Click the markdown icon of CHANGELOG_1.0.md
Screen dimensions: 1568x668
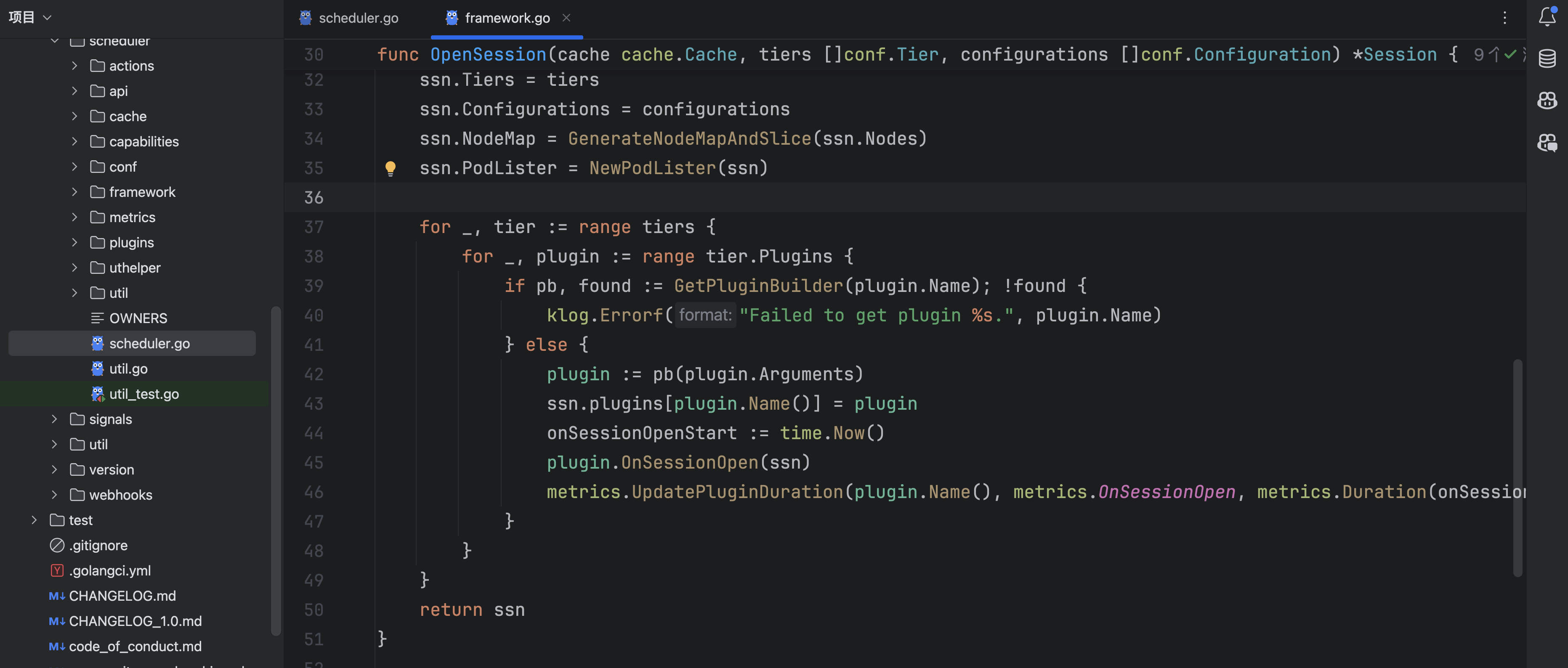pos(57,621)
